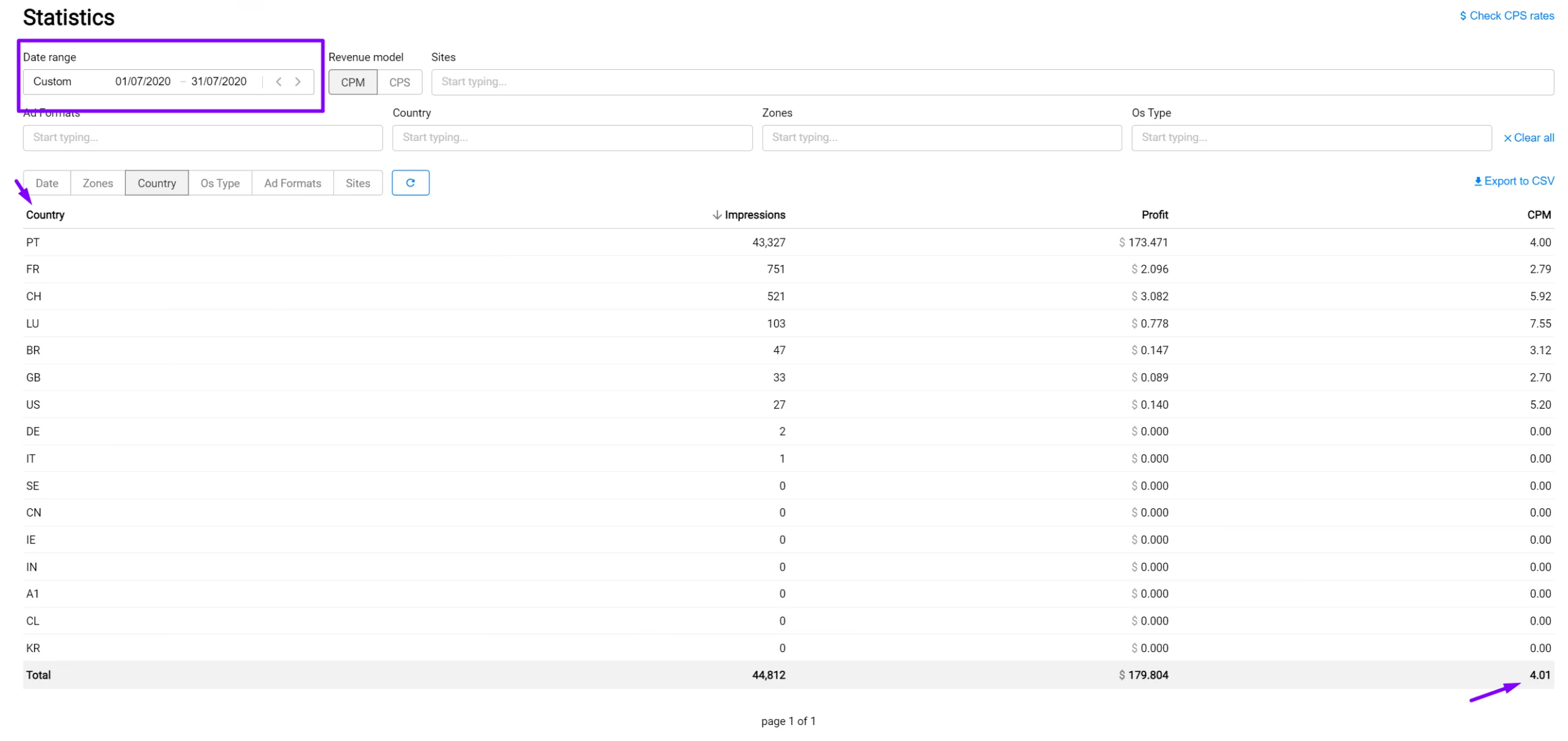Image resolution: width=1568 pixels, height=741 pixels.
Task: Click the forward date navigation arrow
Action: (x=298, y=81)
